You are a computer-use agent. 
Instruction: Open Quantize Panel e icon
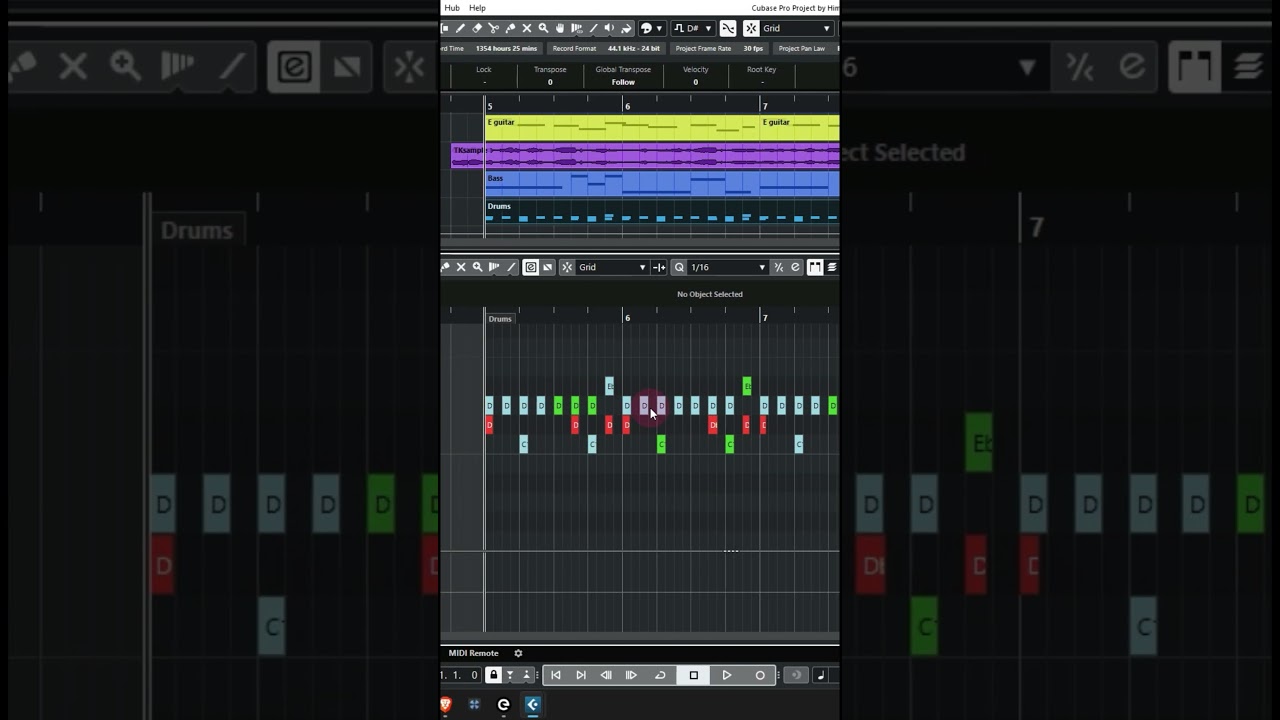point(795,267)
